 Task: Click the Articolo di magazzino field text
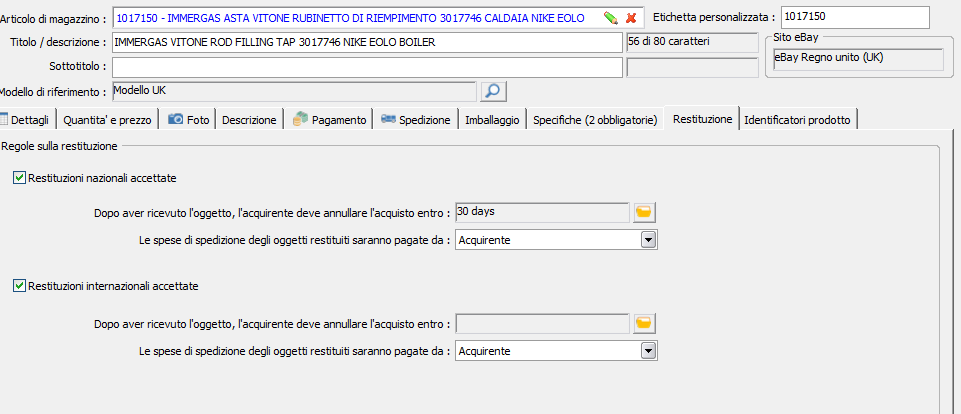(x=350, y=18)
